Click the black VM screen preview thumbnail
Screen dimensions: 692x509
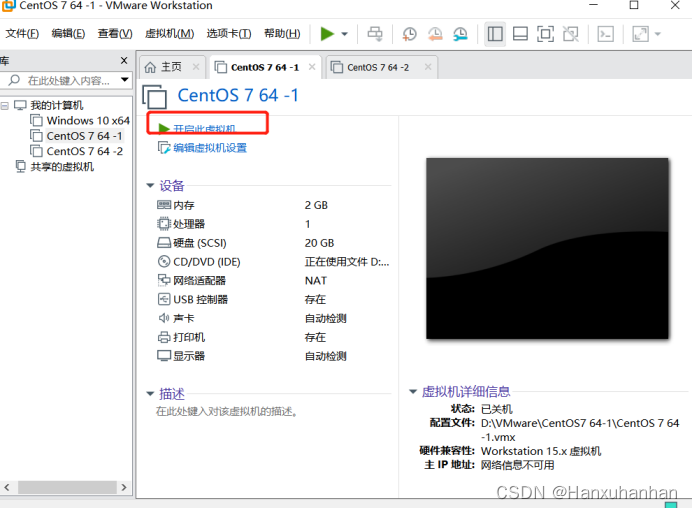point(547,249)
